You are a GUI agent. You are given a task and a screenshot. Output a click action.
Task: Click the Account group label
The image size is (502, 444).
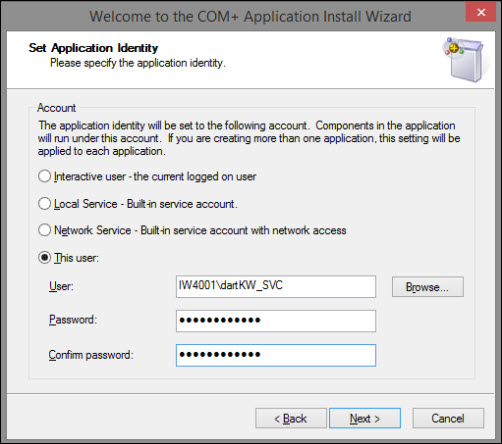coord(57,108)
